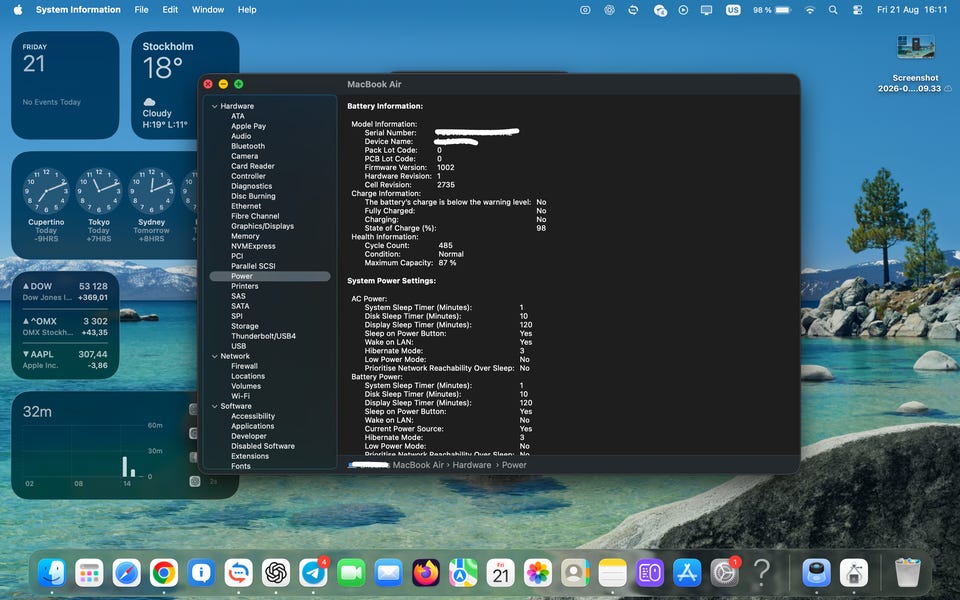Open ChatGPT menu bar icon
The image size is (960, 600).
(x=609, y=10)
